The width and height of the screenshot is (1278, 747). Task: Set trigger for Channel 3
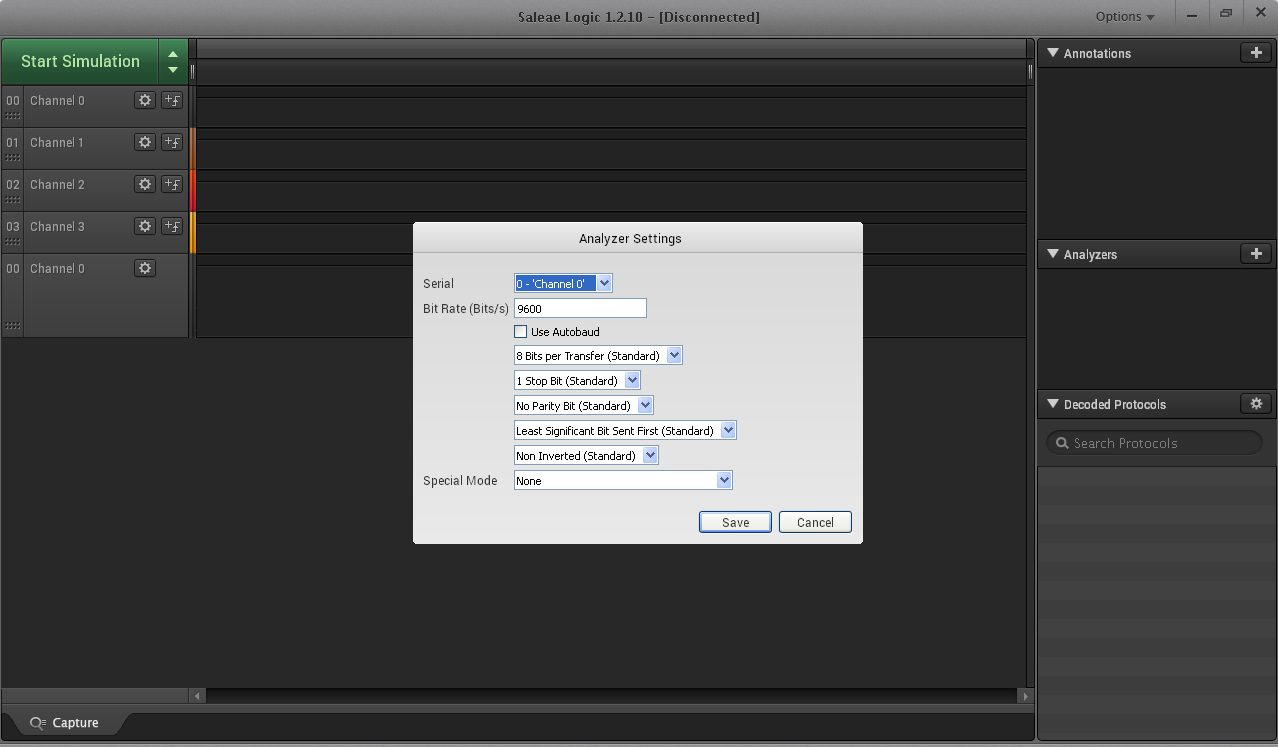tap(172, 226)
